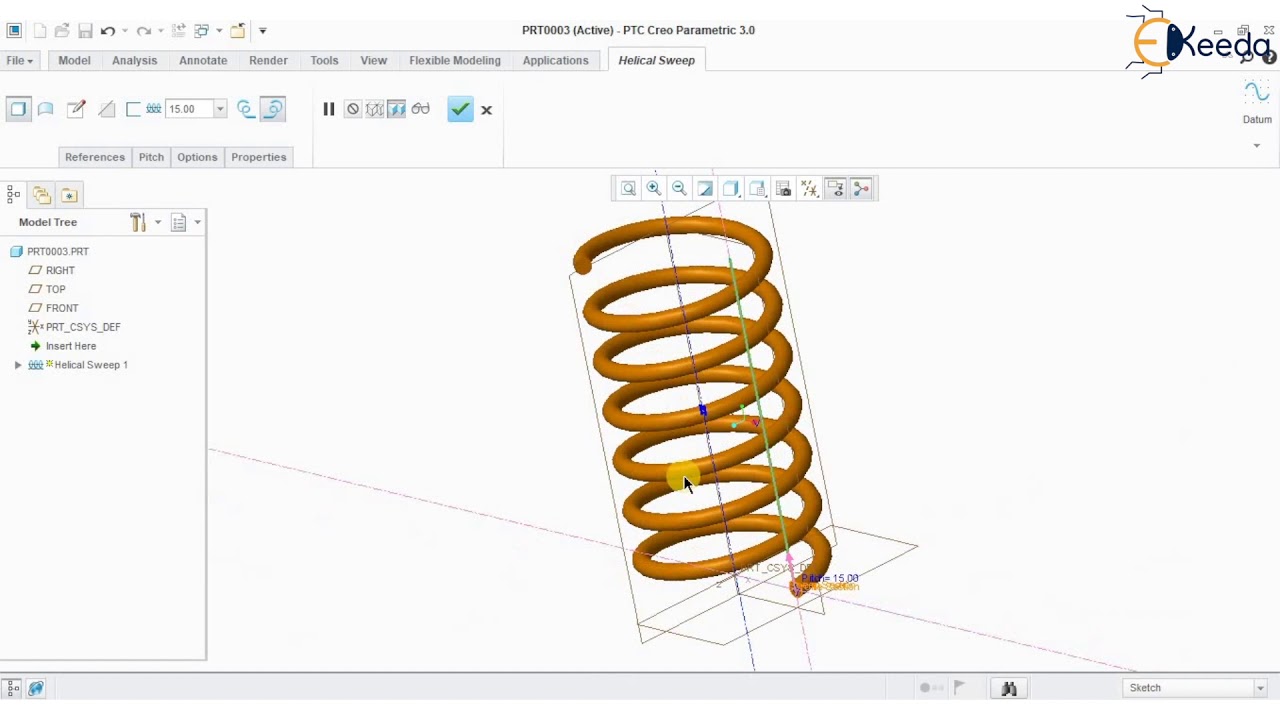Click the Zoom In magnifier icon

pyautogui.click(x=654, y=188)
